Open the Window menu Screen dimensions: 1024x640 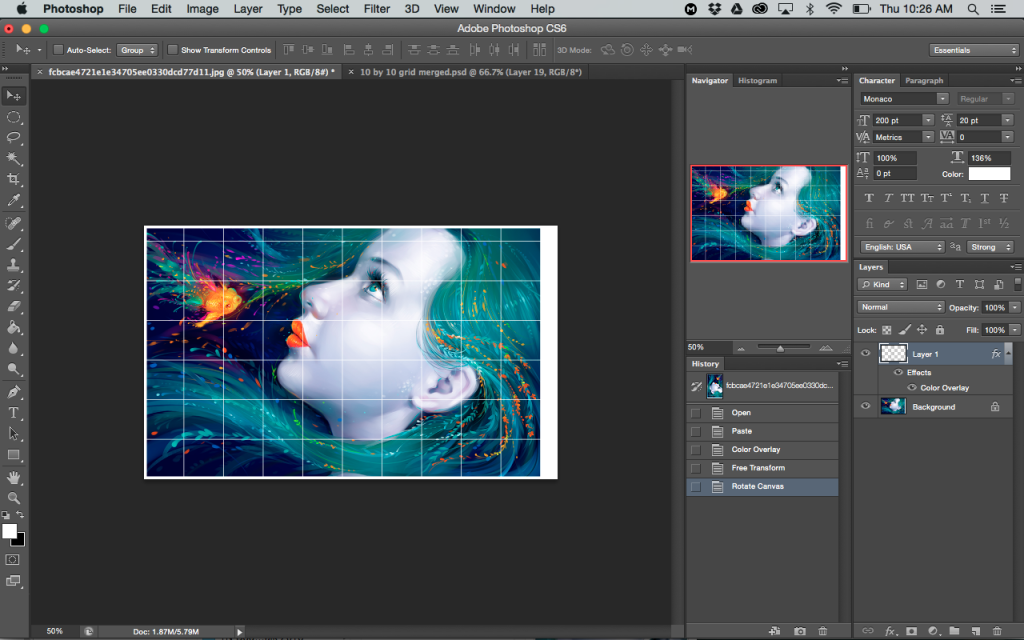coord(494,8)
